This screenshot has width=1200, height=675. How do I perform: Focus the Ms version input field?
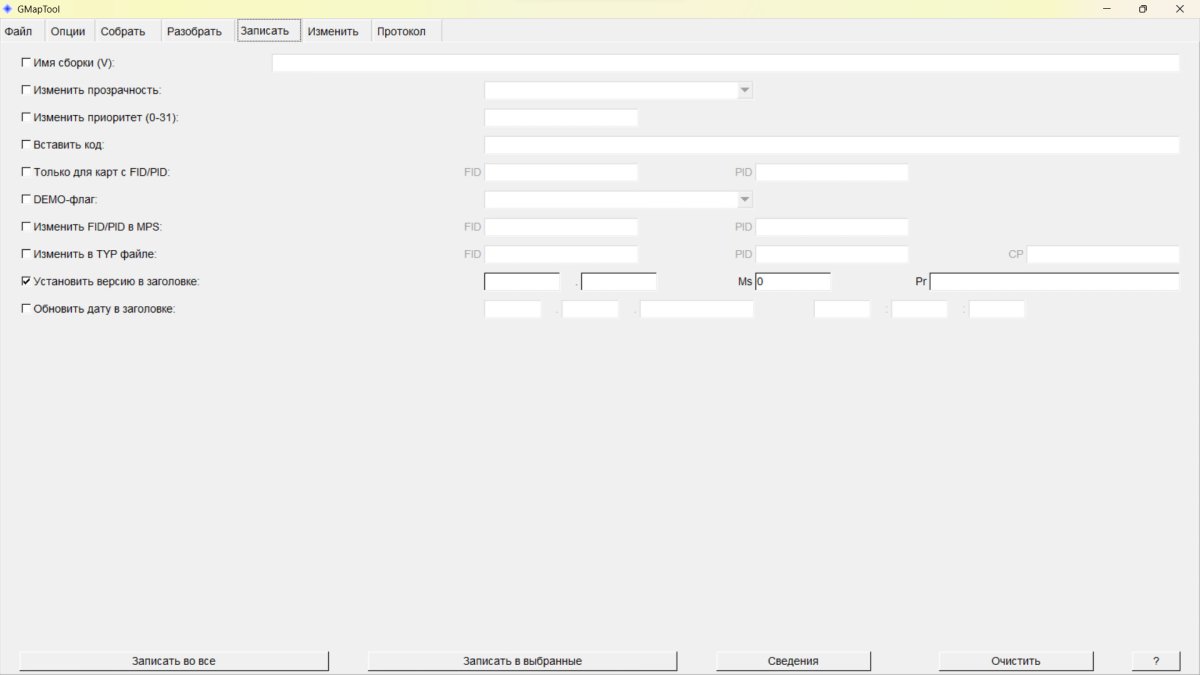(x=793, y=282)
